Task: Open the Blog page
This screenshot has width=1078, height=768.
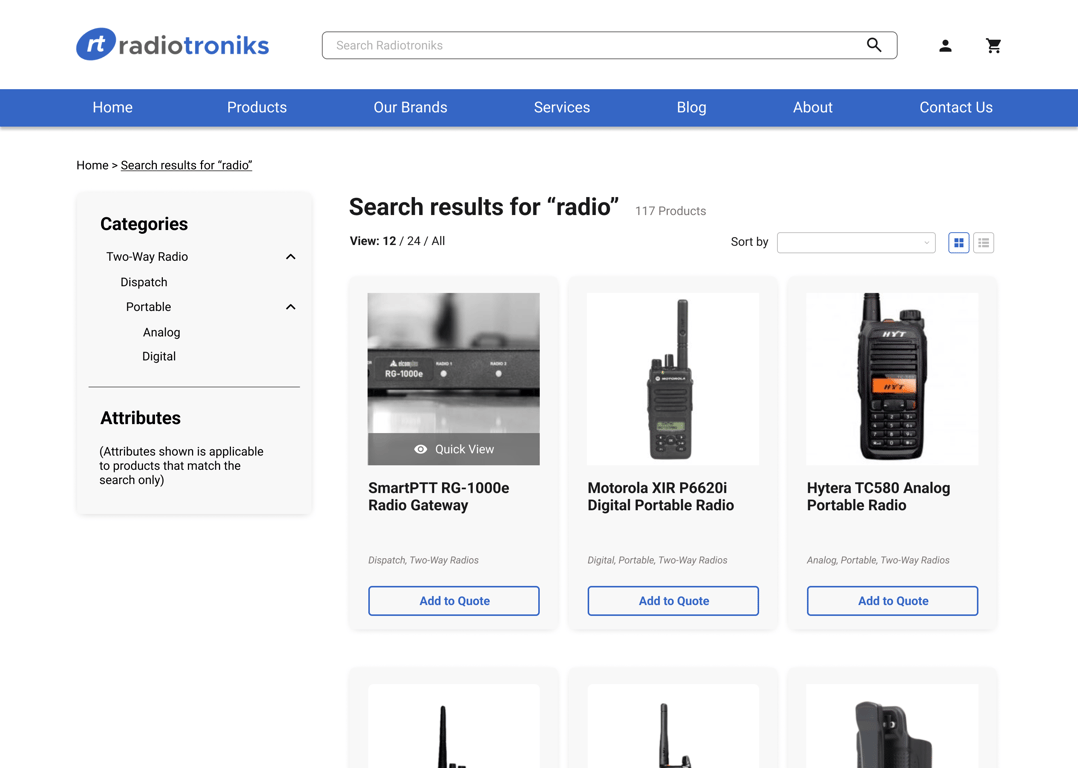Action: (x=692, y=107)
